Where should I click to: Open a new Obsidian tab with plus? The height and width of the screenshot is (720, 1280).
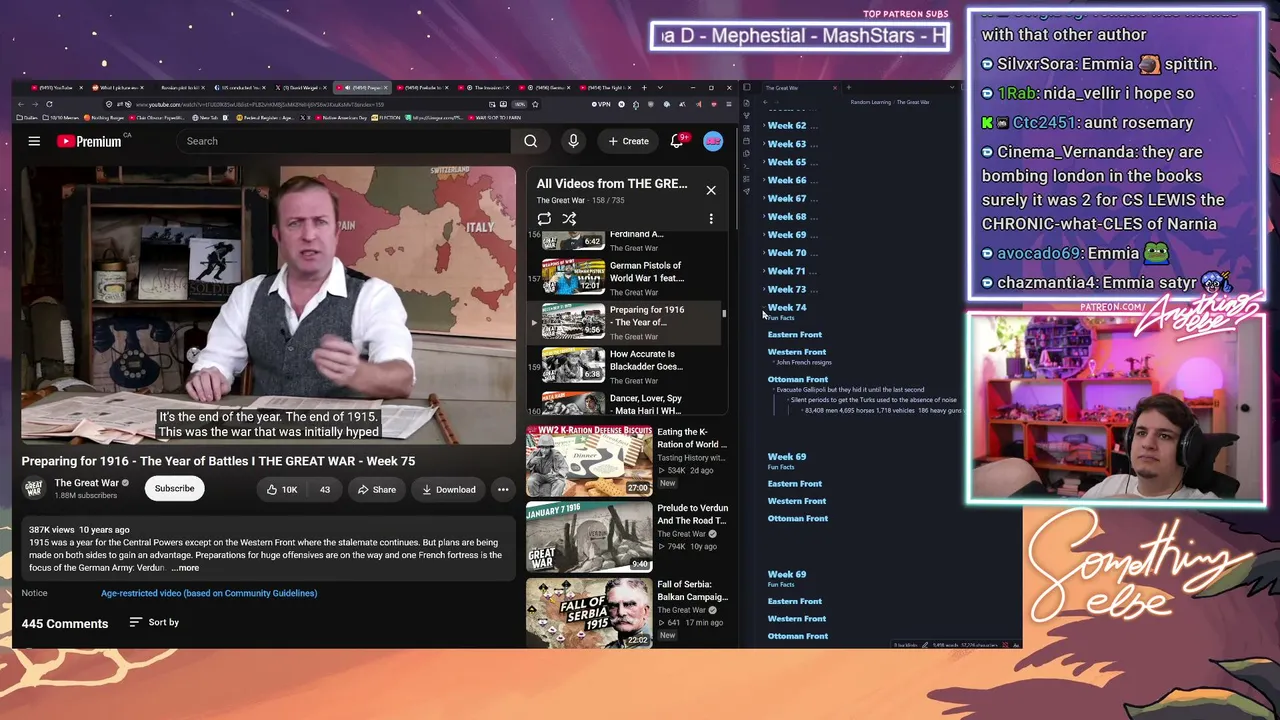coord(848,88)
